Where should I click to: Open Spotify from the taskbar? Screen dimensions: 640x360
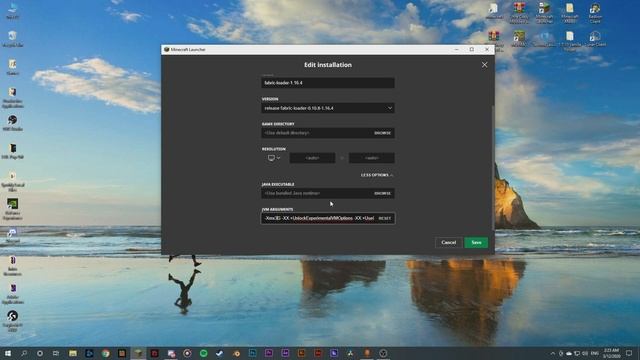[204, 353]
